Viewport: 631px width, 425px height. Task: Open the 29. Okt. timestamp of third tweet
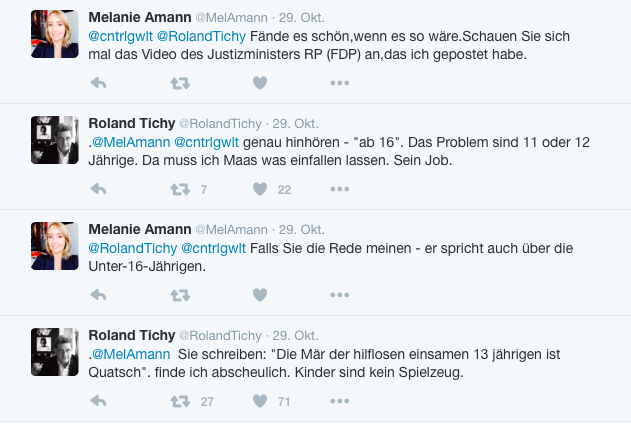pyautogui.click(x=298, y=229)
